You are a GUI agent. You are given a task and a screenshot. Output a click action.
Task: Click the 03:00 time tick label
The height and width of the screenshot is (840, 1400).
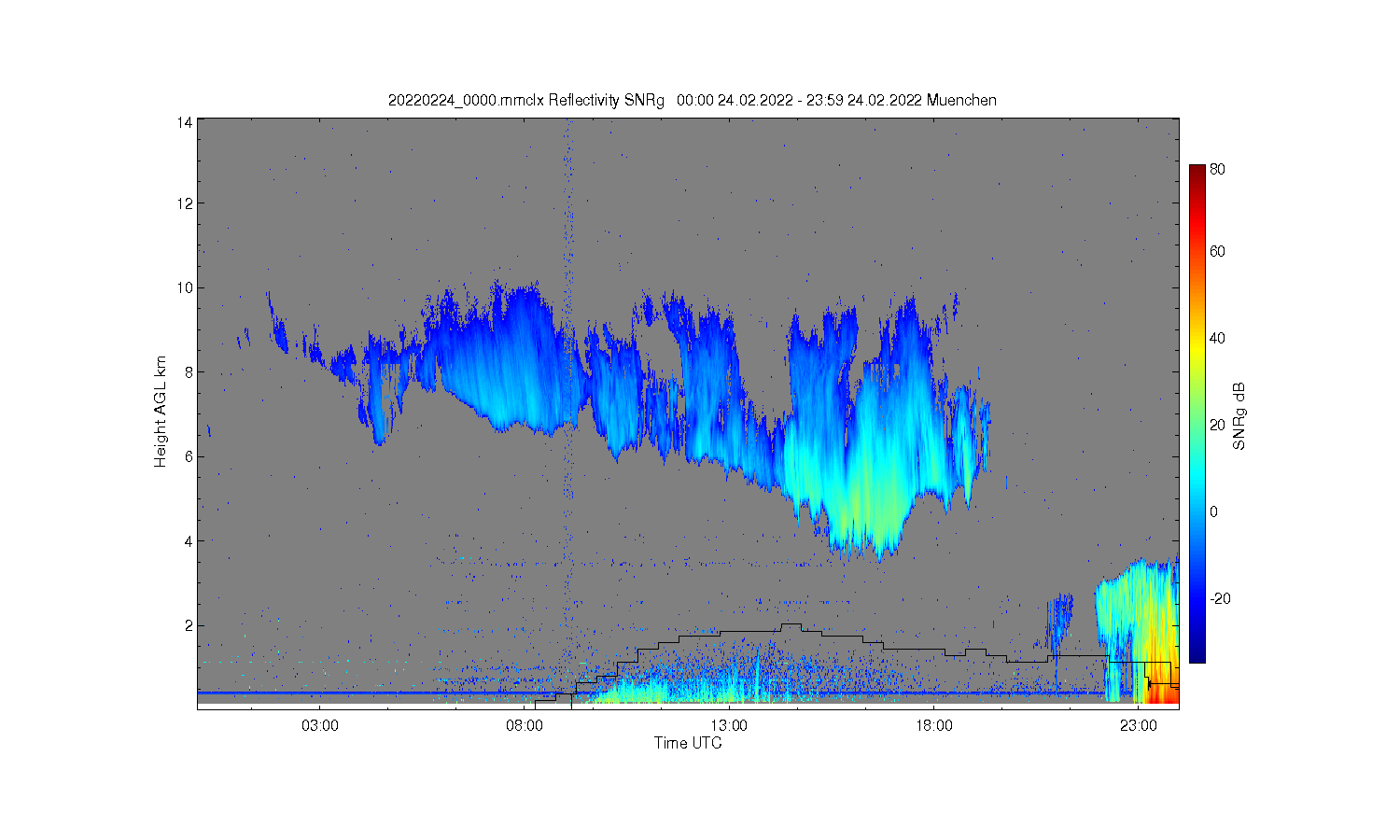coord(320,726)
